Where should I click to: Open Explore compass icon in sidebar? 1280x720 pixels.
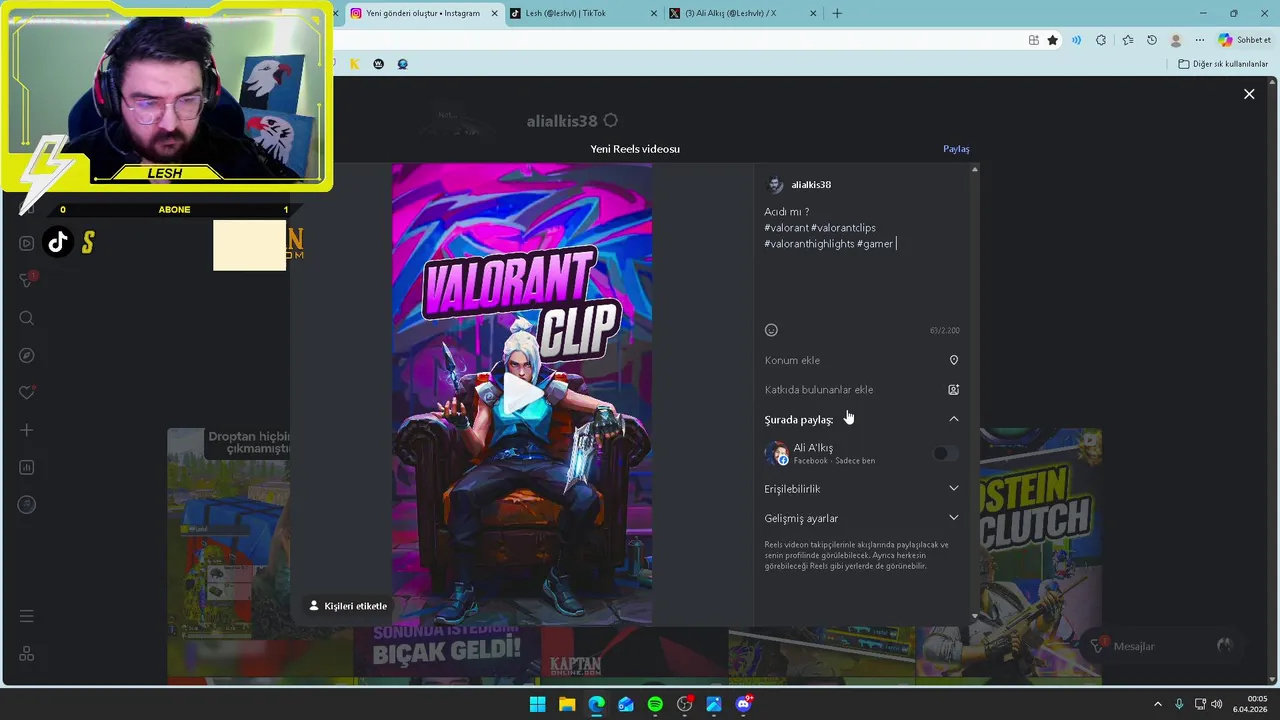(27, 355)
